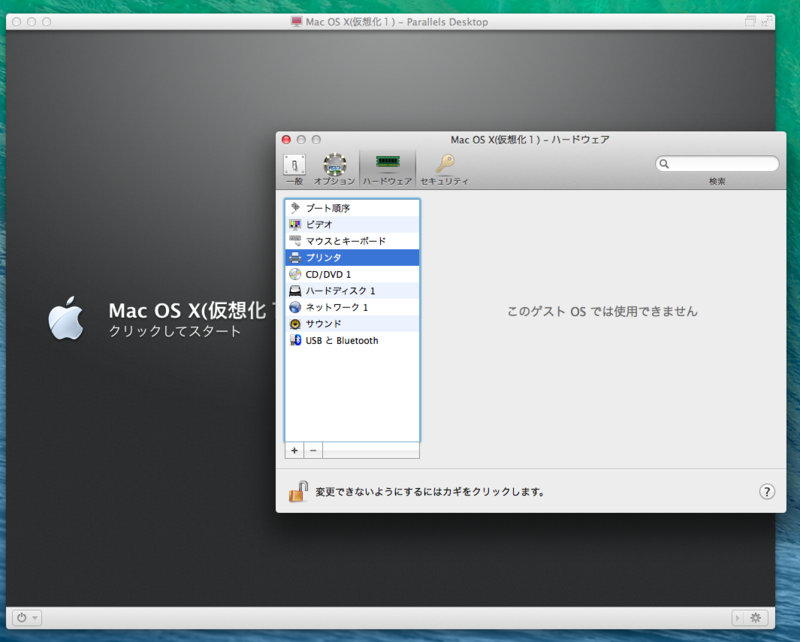Click the arrow expander beside the gear
The image size is (800, 642).
pos(737,618)
